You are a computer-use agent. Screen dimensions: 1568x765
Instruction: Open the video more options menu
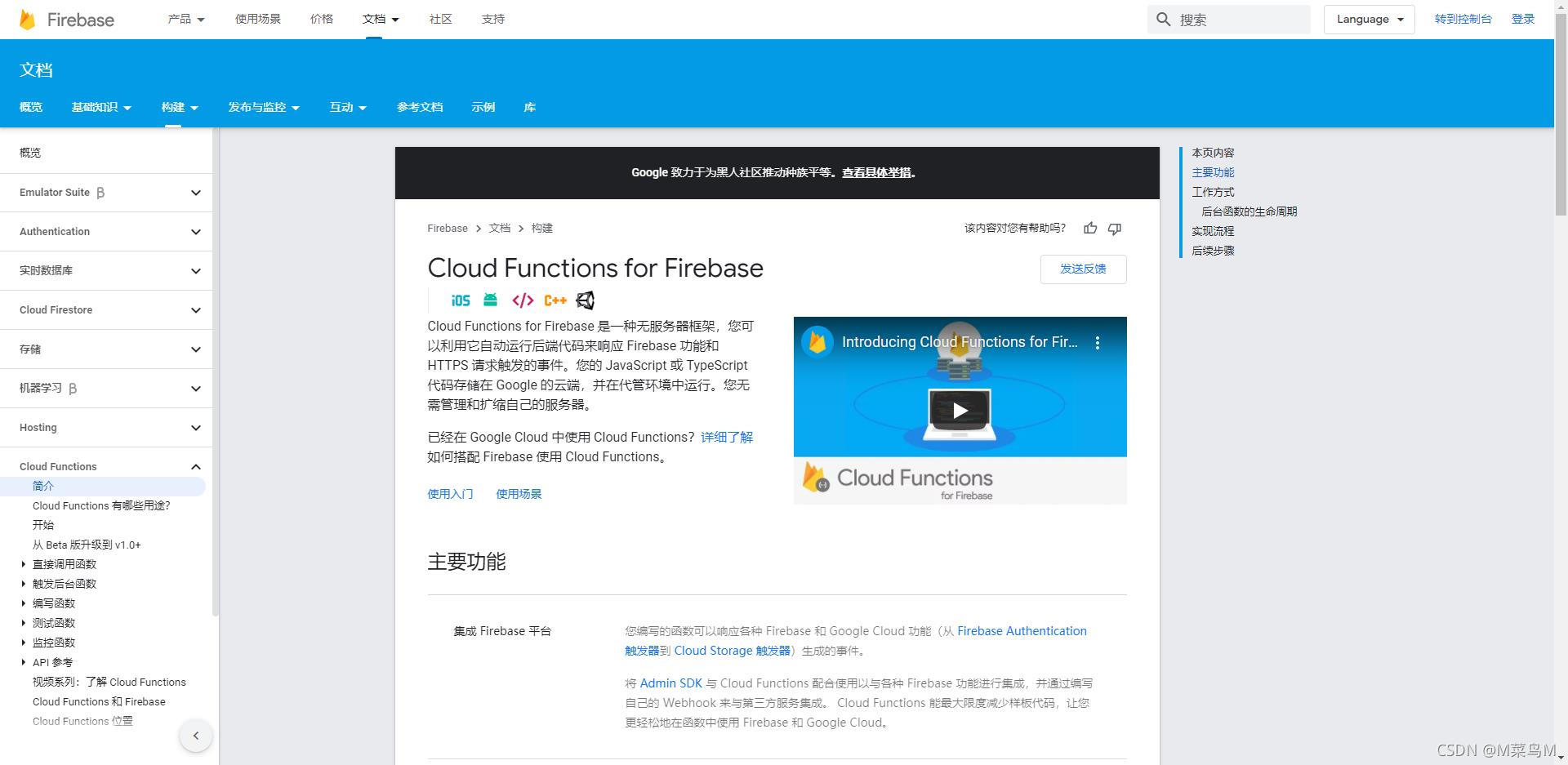pyautogui.click(x=1098, y=343)
